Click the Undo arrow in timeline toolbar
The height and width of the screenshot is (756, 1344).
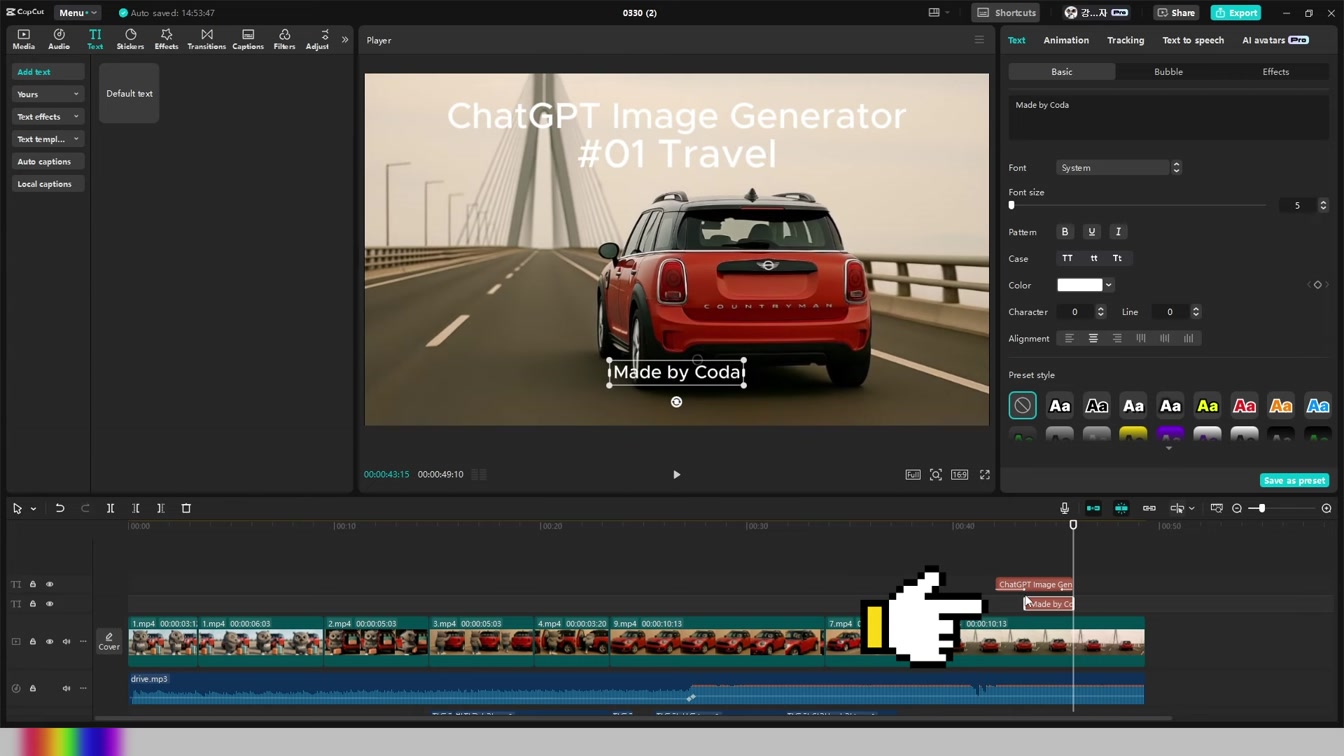tap(60, 508)
